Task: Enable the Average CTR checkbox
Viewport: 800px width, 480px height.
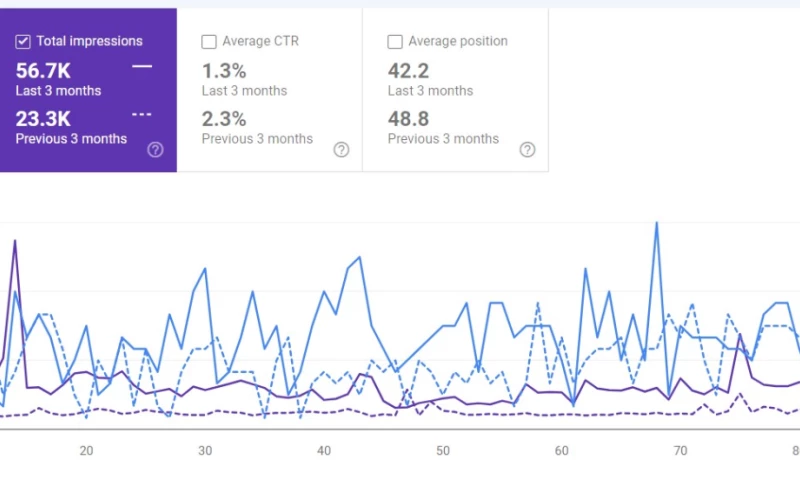Action: click(x=209, y=41)
